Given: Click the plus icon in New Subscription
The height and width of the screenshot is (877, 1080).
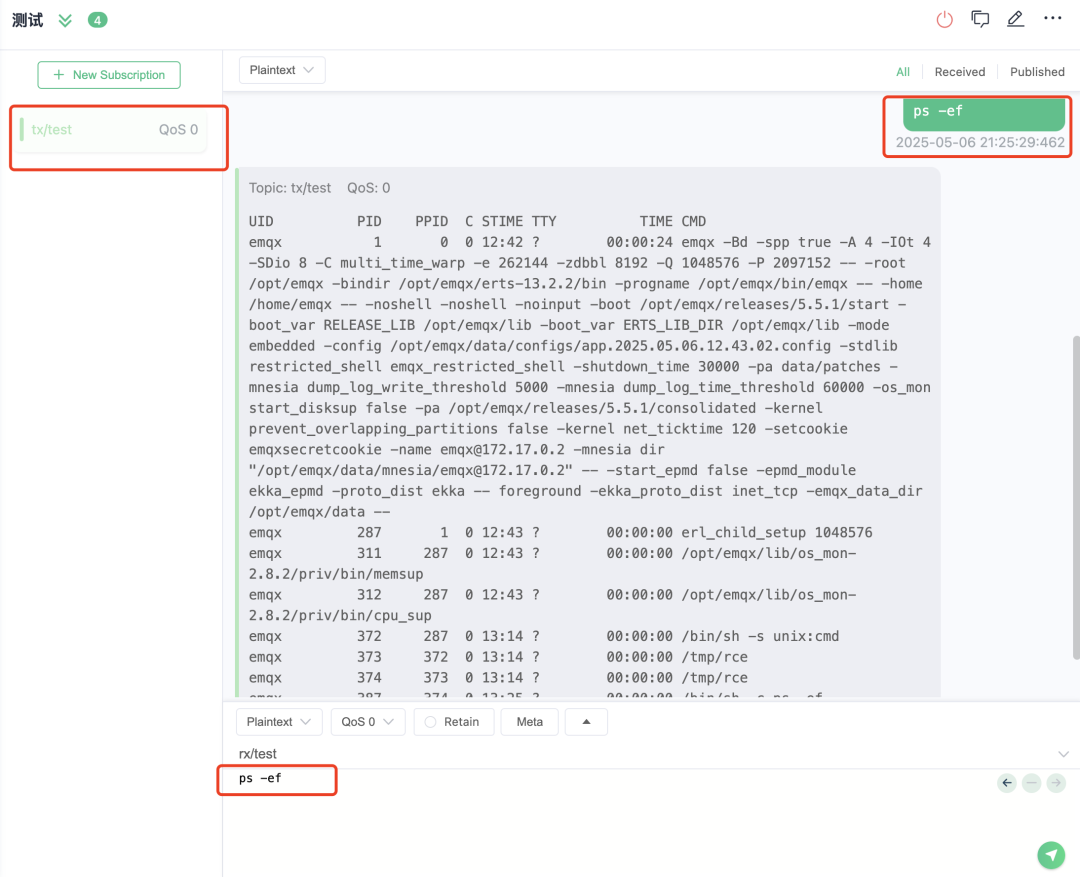Looking at the screenshot, I should point(59,74).
